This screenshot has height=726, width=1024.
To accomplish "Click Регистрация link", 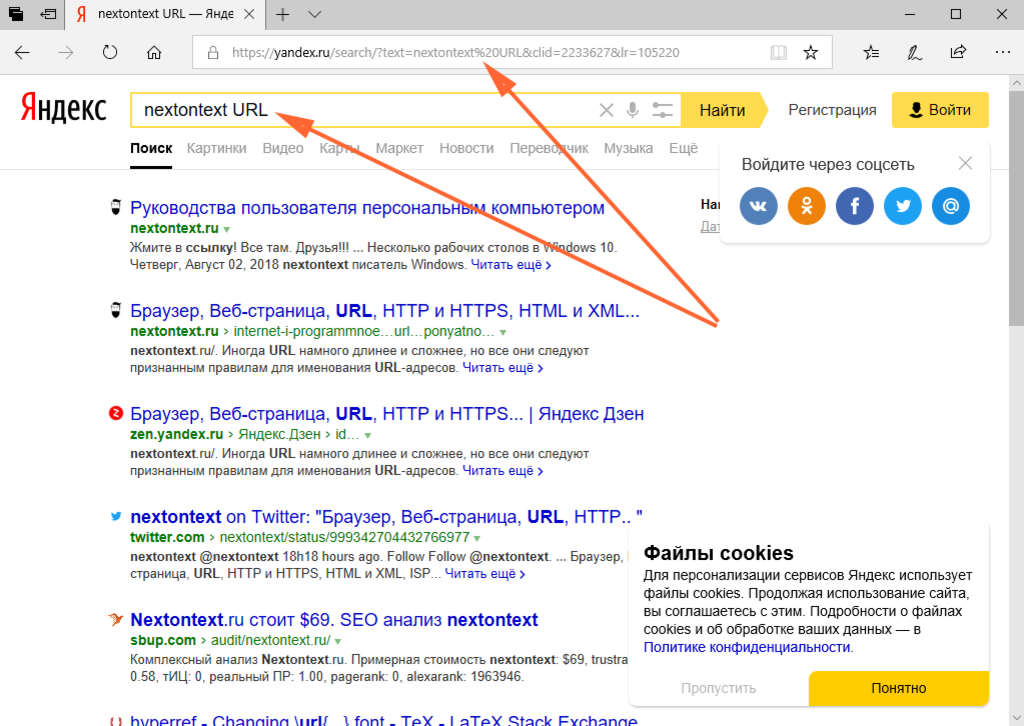I will click(832, 110).
